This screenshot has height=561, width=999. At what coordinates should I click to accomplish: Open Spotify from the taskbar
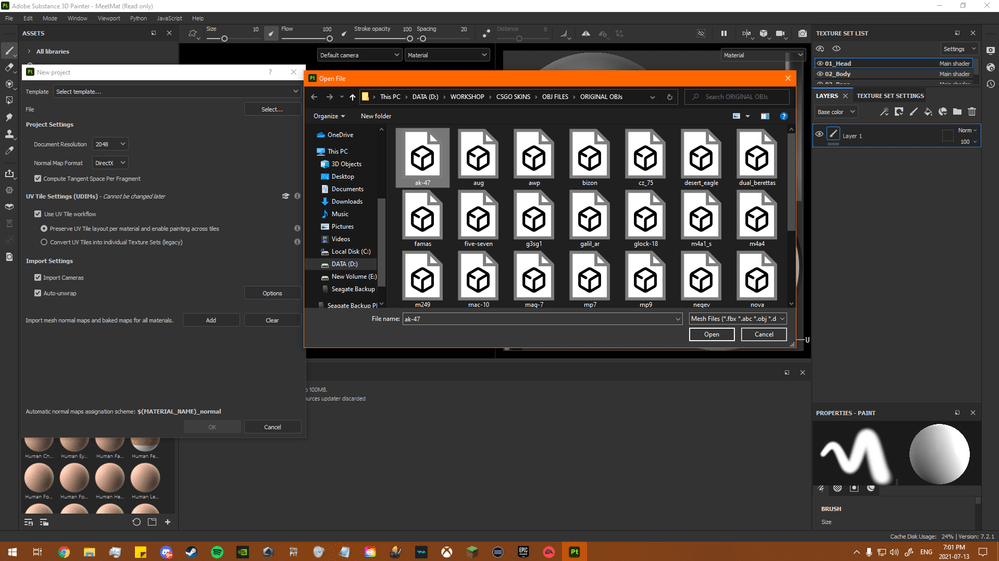pyautogui.click(x=217, y=552)
